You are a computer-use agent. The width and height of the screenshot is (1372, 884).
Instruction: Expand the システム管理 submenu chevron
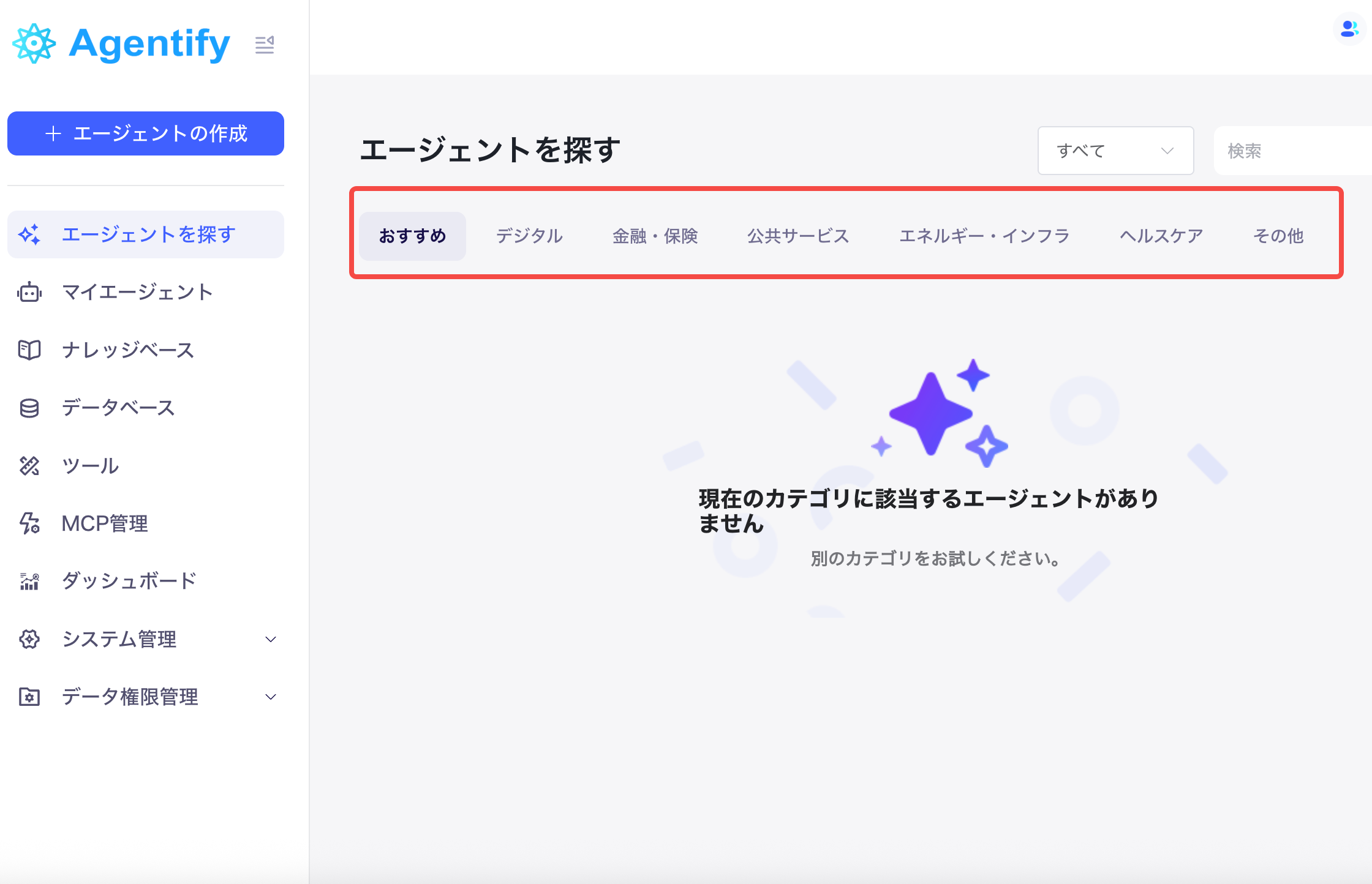pyautogui.click(x=270, y=639)
